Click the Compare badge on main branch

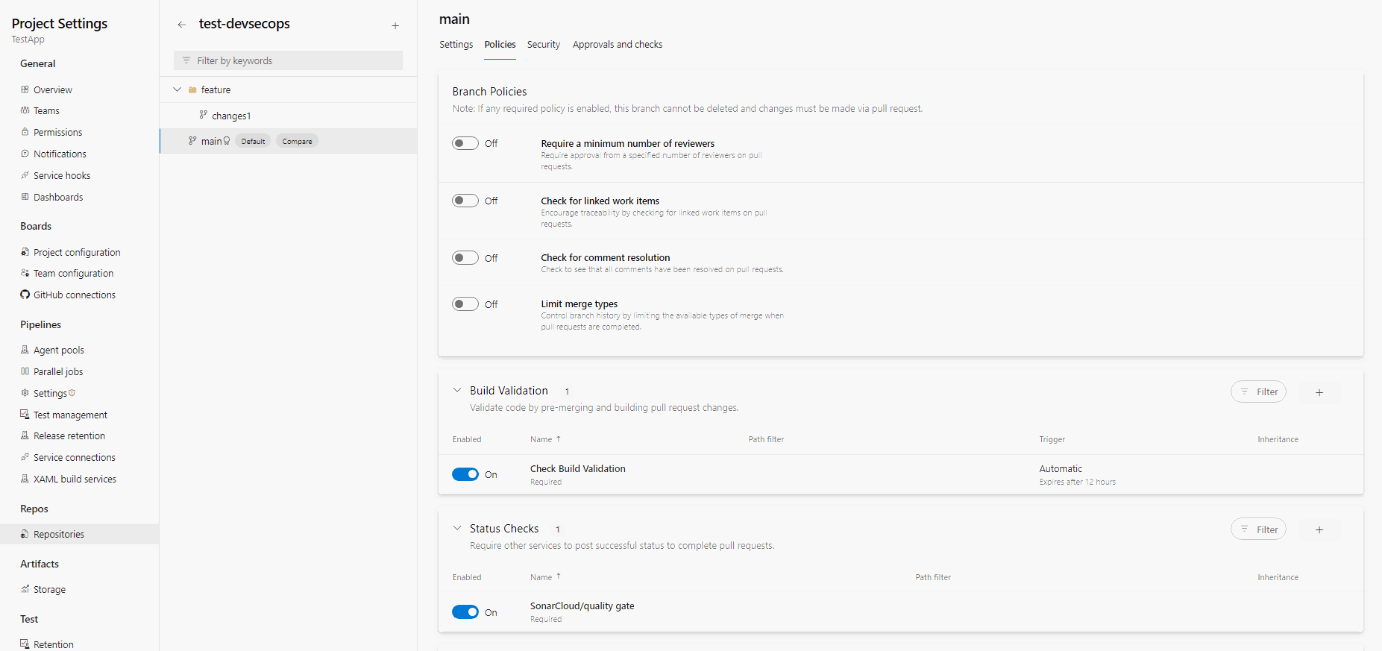[297, 142]
